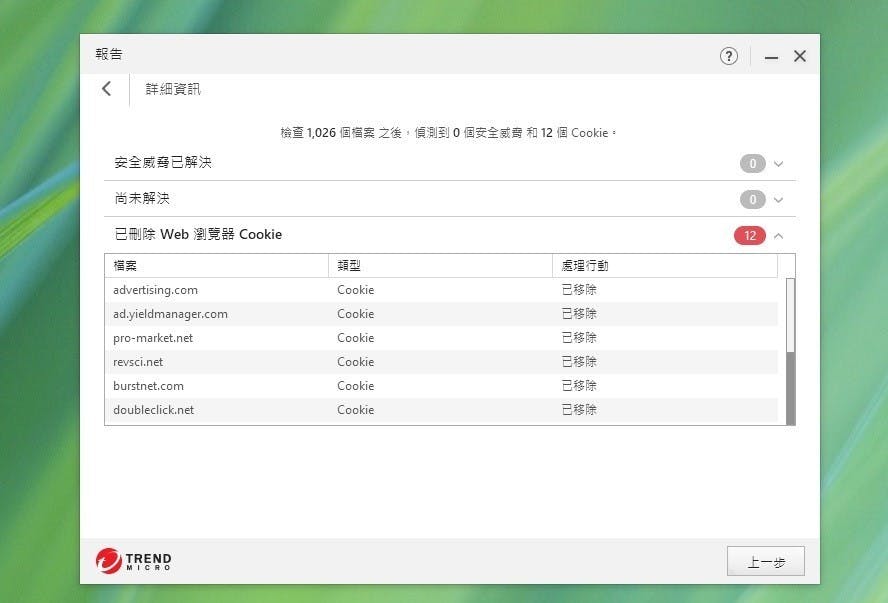Click the 安全威脅已解決 section header

(450, 163)
